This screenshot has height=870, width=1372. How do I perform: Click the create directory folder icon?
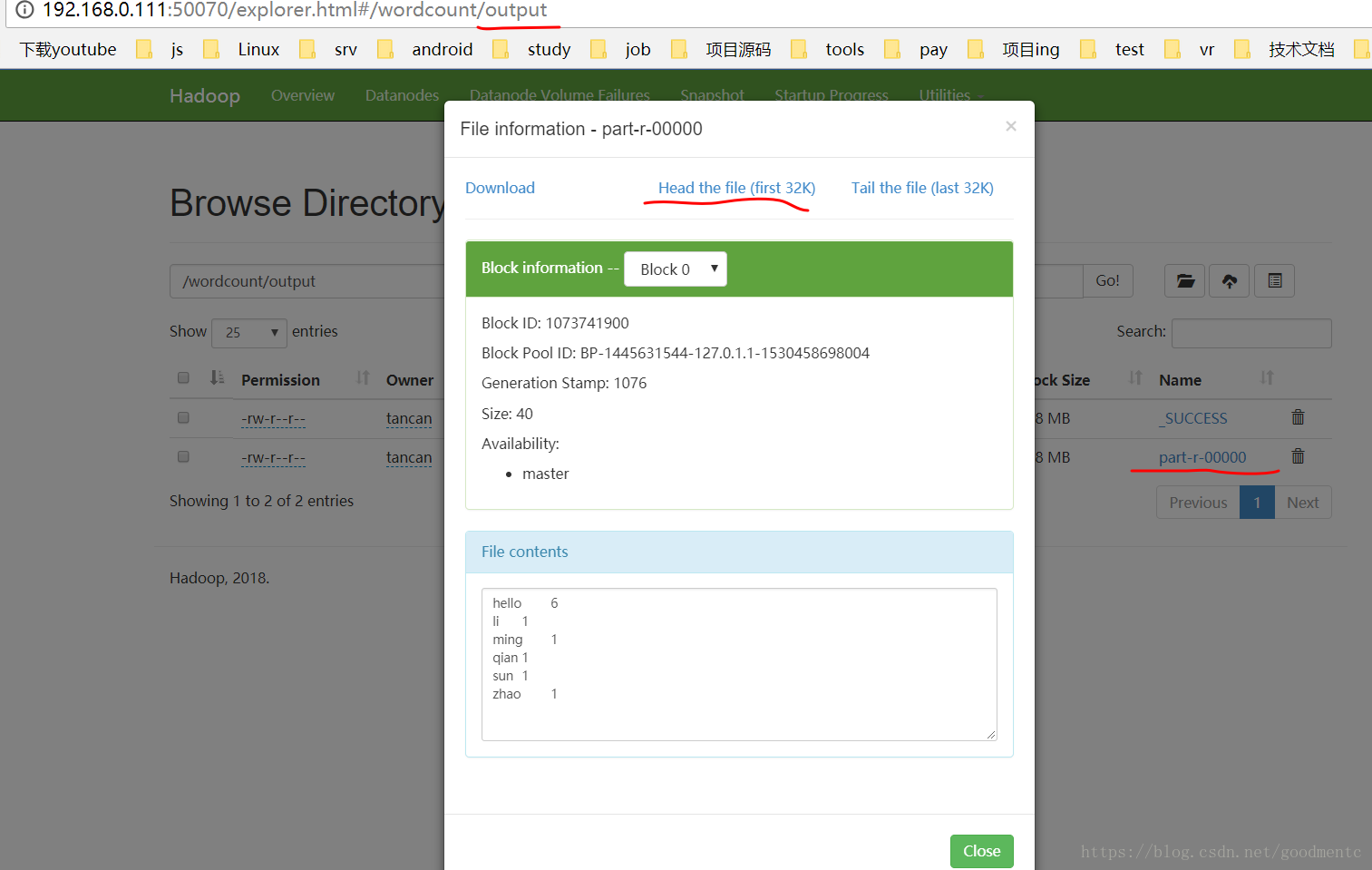point(1185,281)
